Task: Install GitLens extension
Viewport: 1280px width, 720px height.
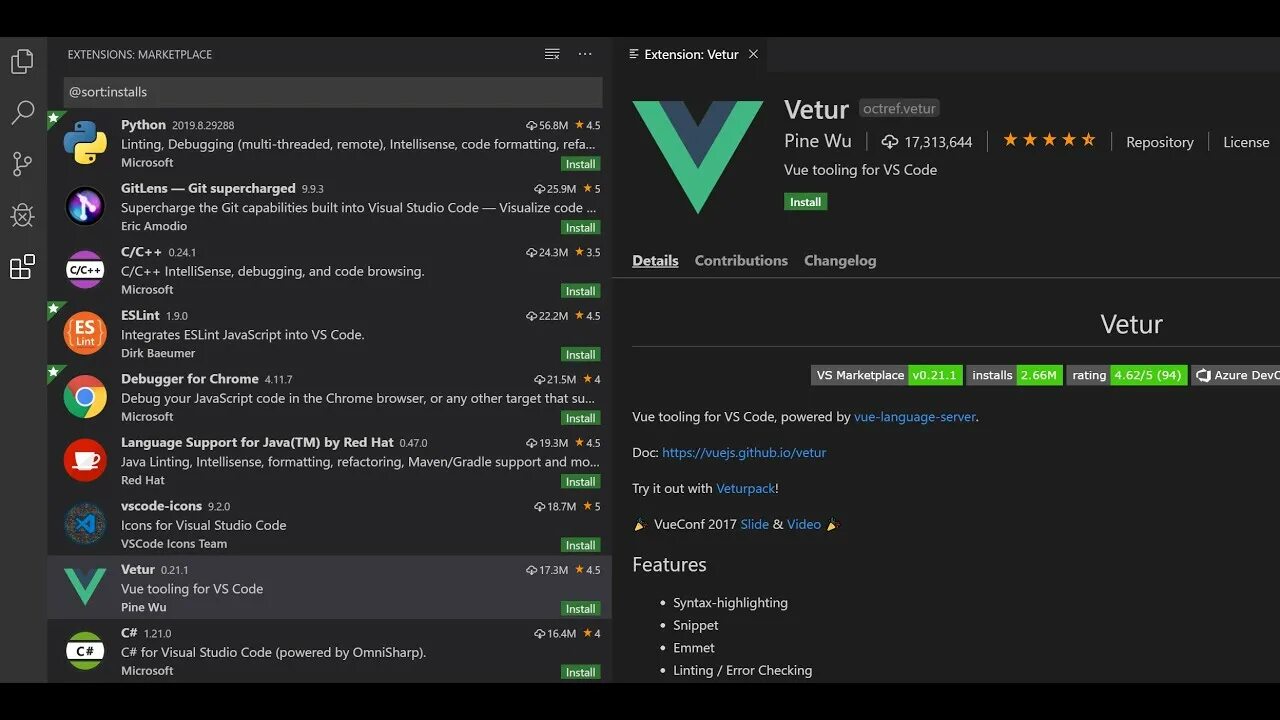Action: [x=580, y=227]
